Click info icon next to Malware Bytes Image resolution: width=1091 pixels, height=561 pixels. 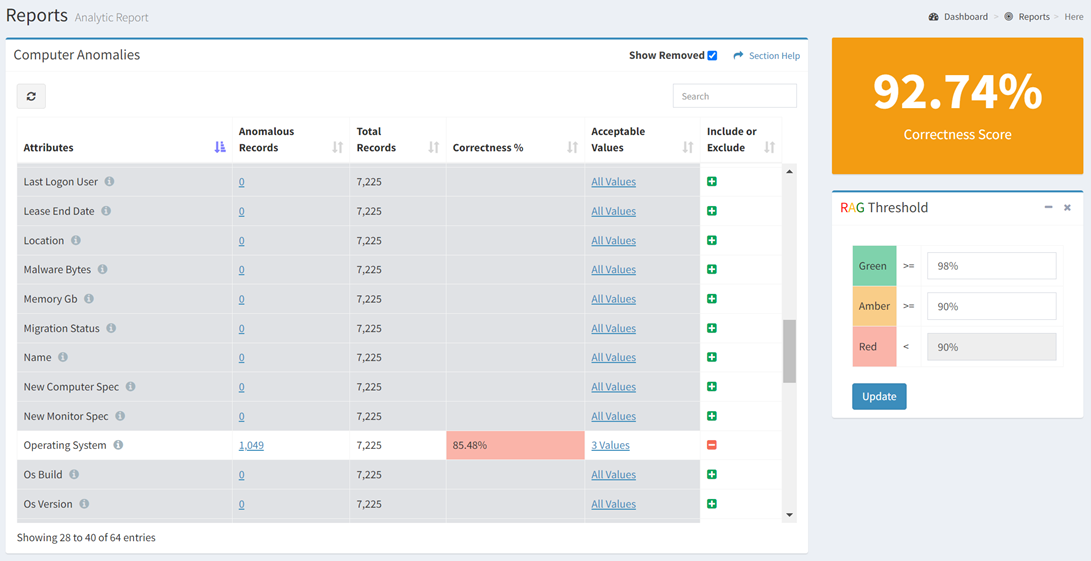(x=103, y=269)
